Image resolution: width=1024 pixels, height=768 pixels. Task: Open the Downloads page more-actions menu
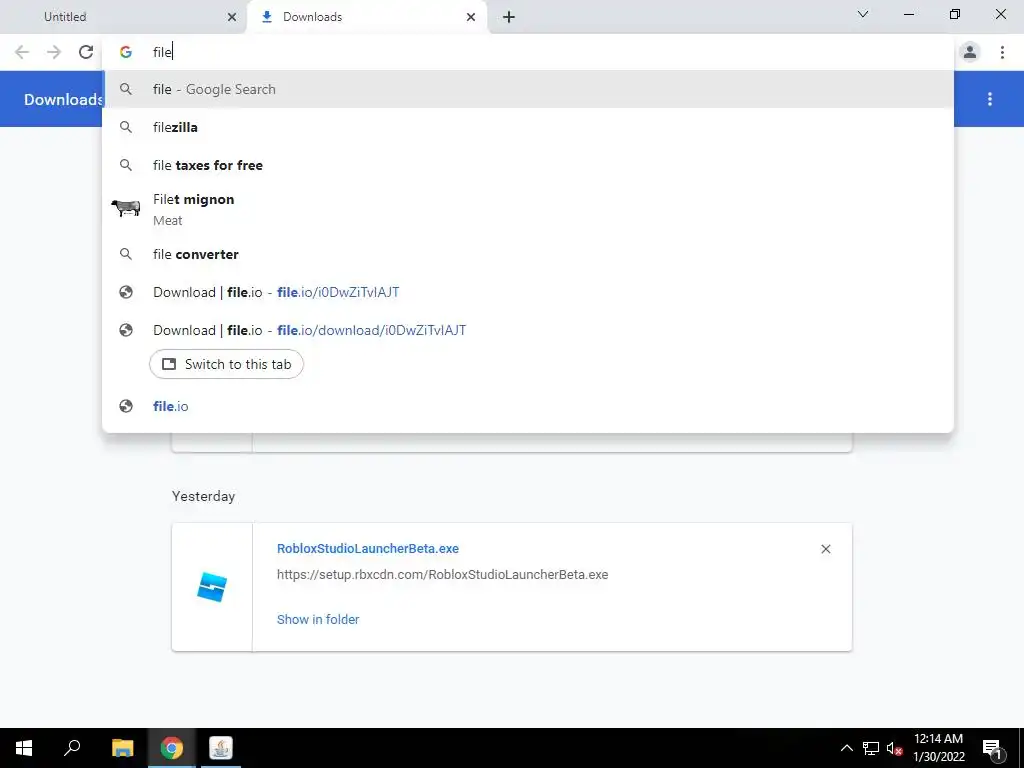coord(990,99)
